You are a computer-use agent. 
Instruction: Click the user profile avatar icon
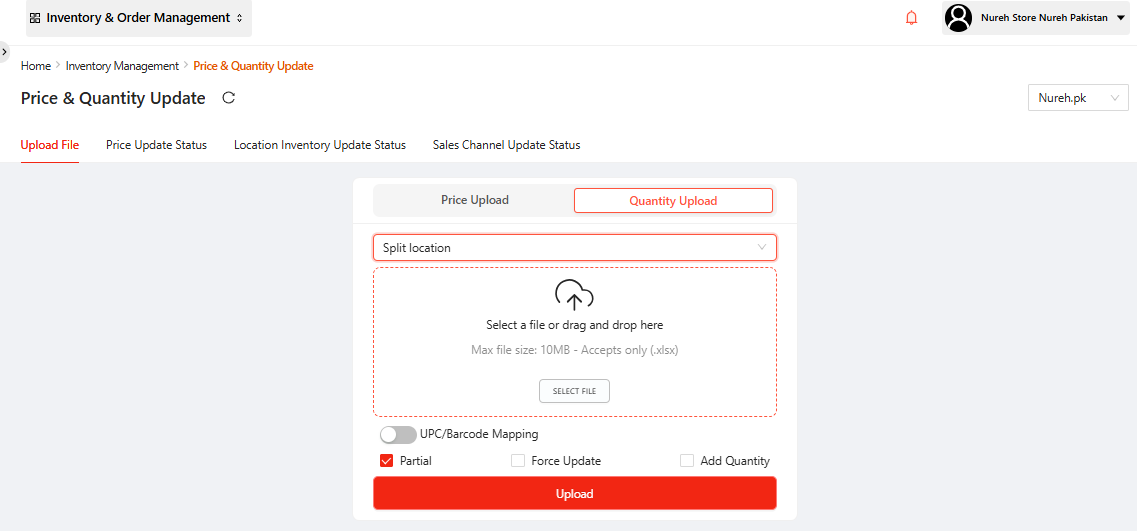[958, 18]
